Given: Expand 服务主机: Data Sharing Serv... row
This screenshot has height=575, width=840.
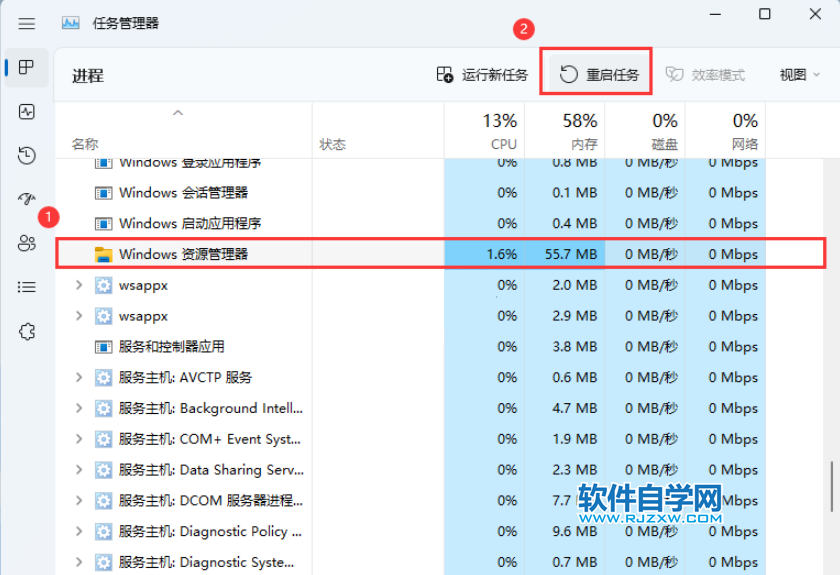Looking at the screenshot, I should click(x=79, y=470).
